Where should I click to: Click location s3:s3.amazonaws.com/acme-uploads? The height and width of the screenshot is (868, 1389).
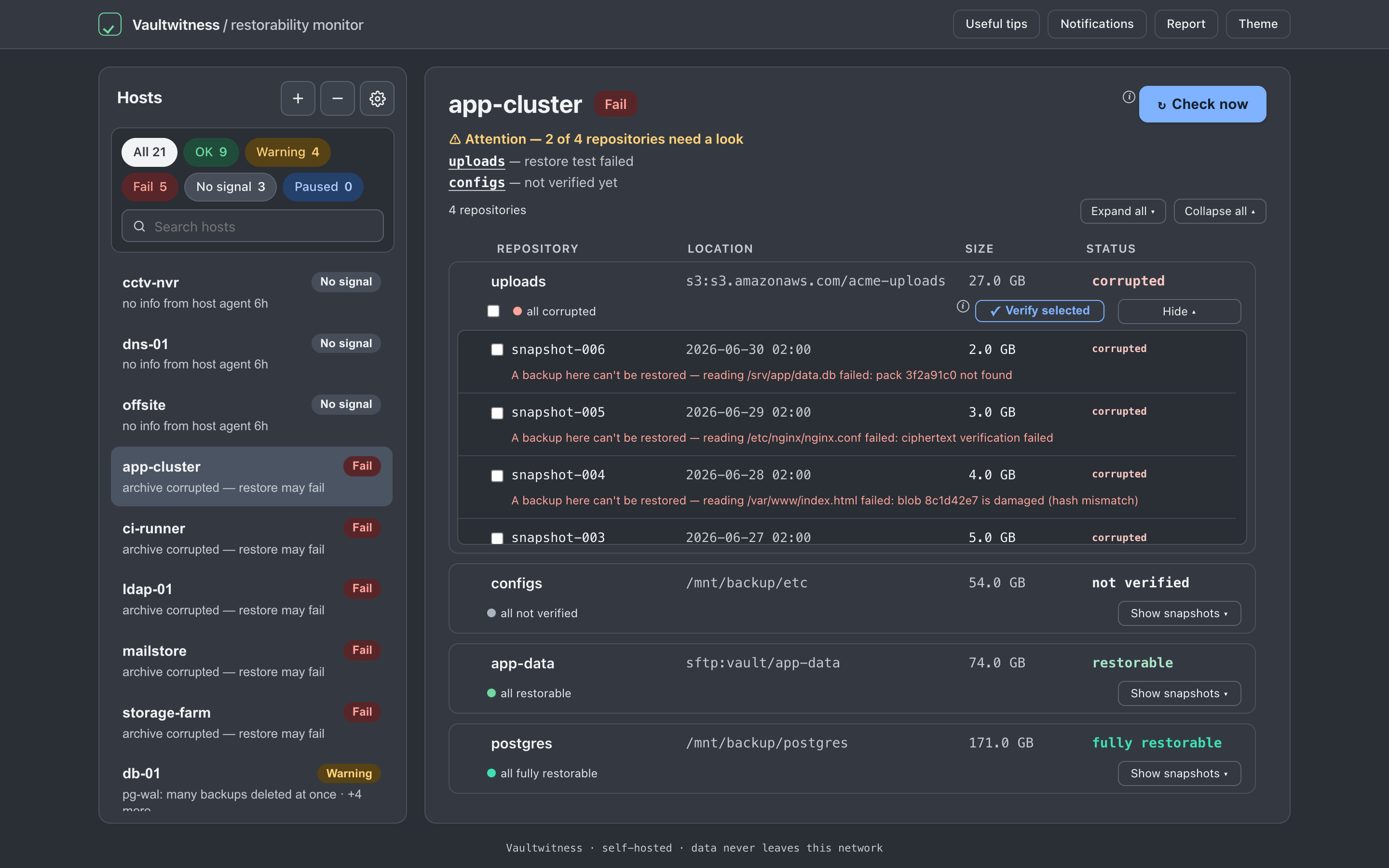[815, 281]
